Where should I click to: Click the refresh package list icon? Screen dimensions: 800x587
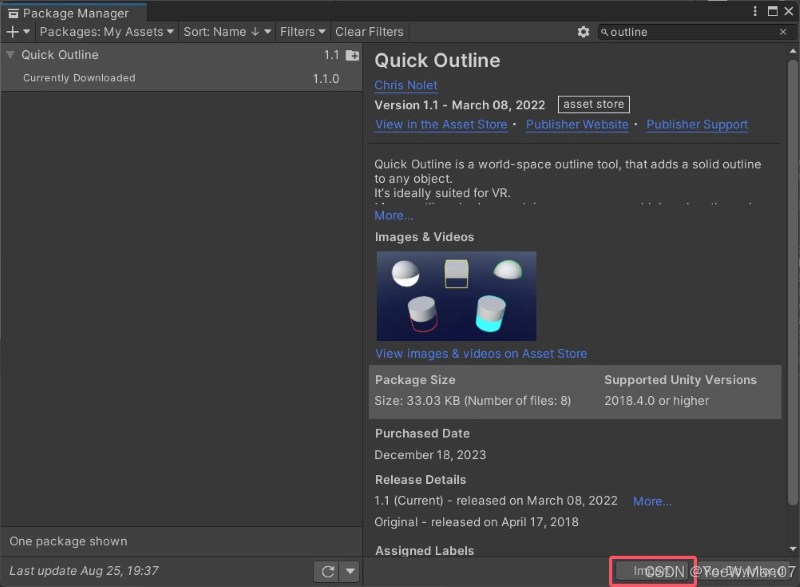328,571
